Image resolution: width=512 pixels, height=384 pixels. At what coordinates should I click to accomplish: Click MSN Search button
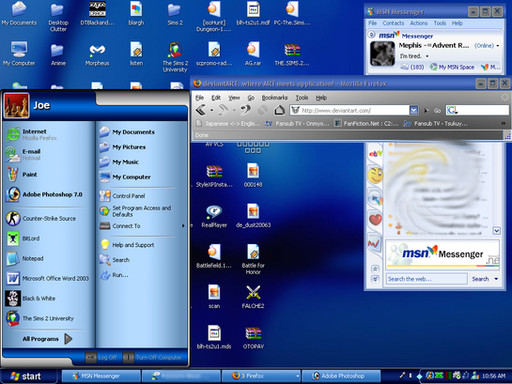480,279
